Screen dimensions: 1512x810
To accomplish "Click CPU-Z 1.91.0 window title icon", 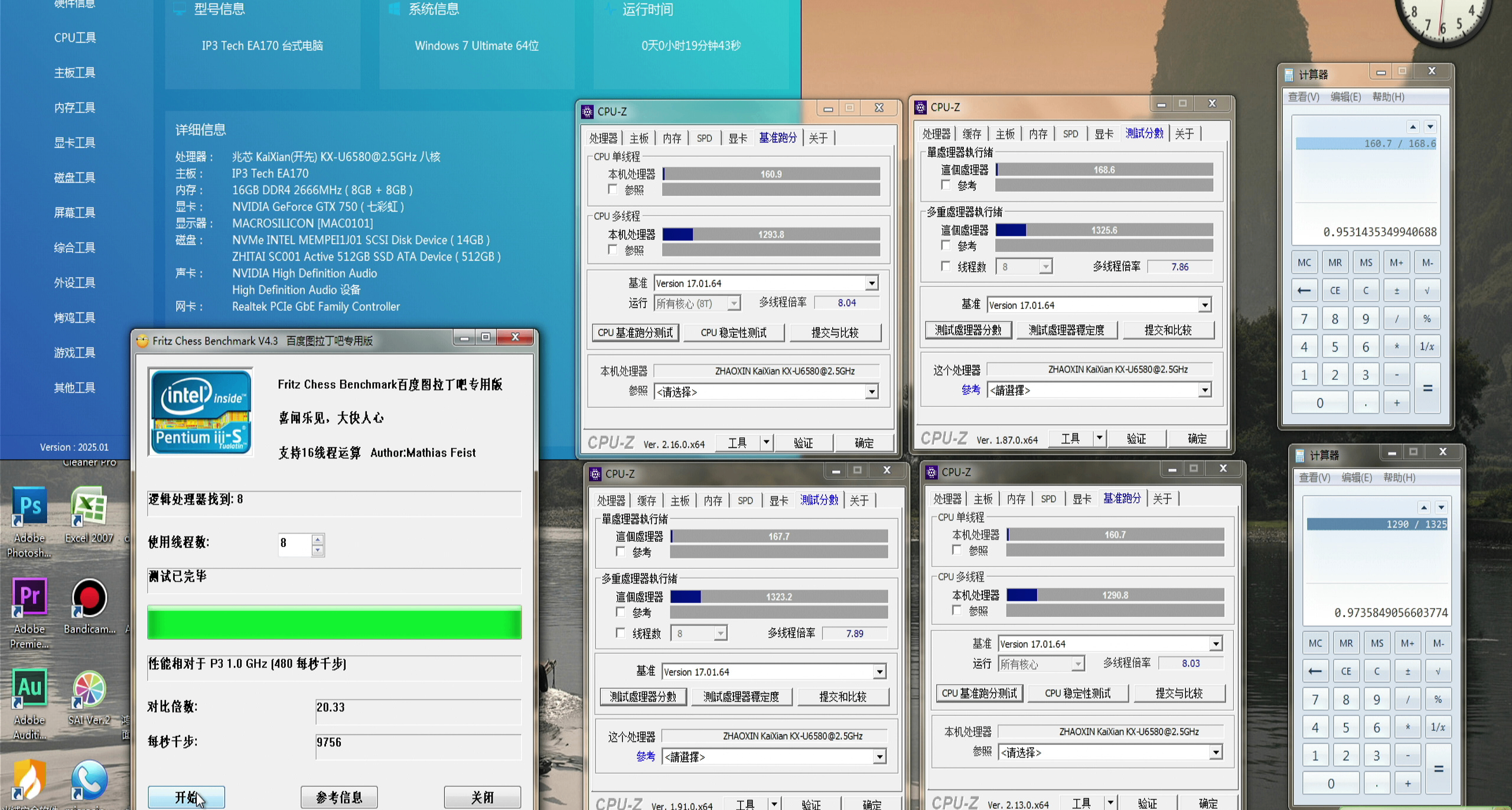I will click(x=595, y=474).
